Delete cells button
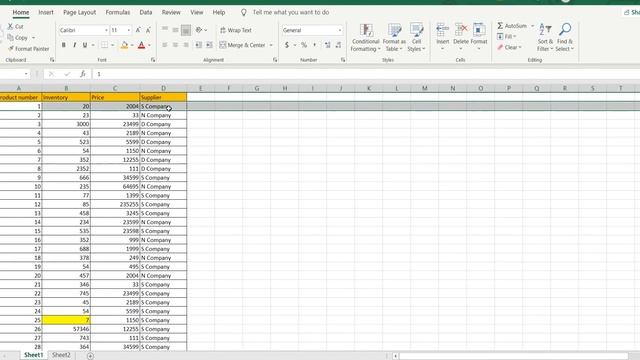The height and width of the screenshot is (360, 640). [461, 37]
